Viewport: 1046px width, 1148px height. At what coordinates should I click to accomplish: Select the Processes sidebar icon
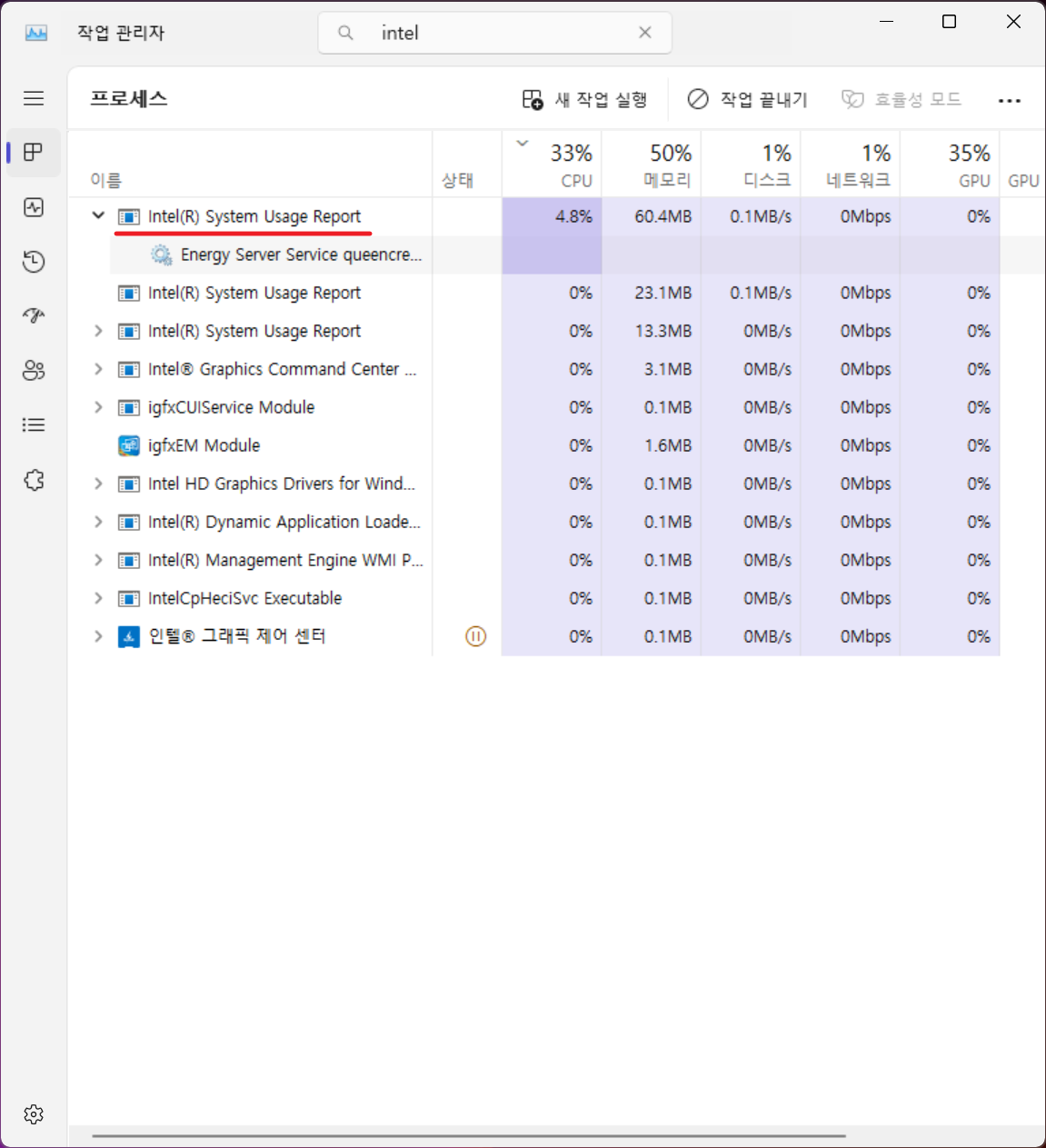pyautogui.click(x=34, y=153)
